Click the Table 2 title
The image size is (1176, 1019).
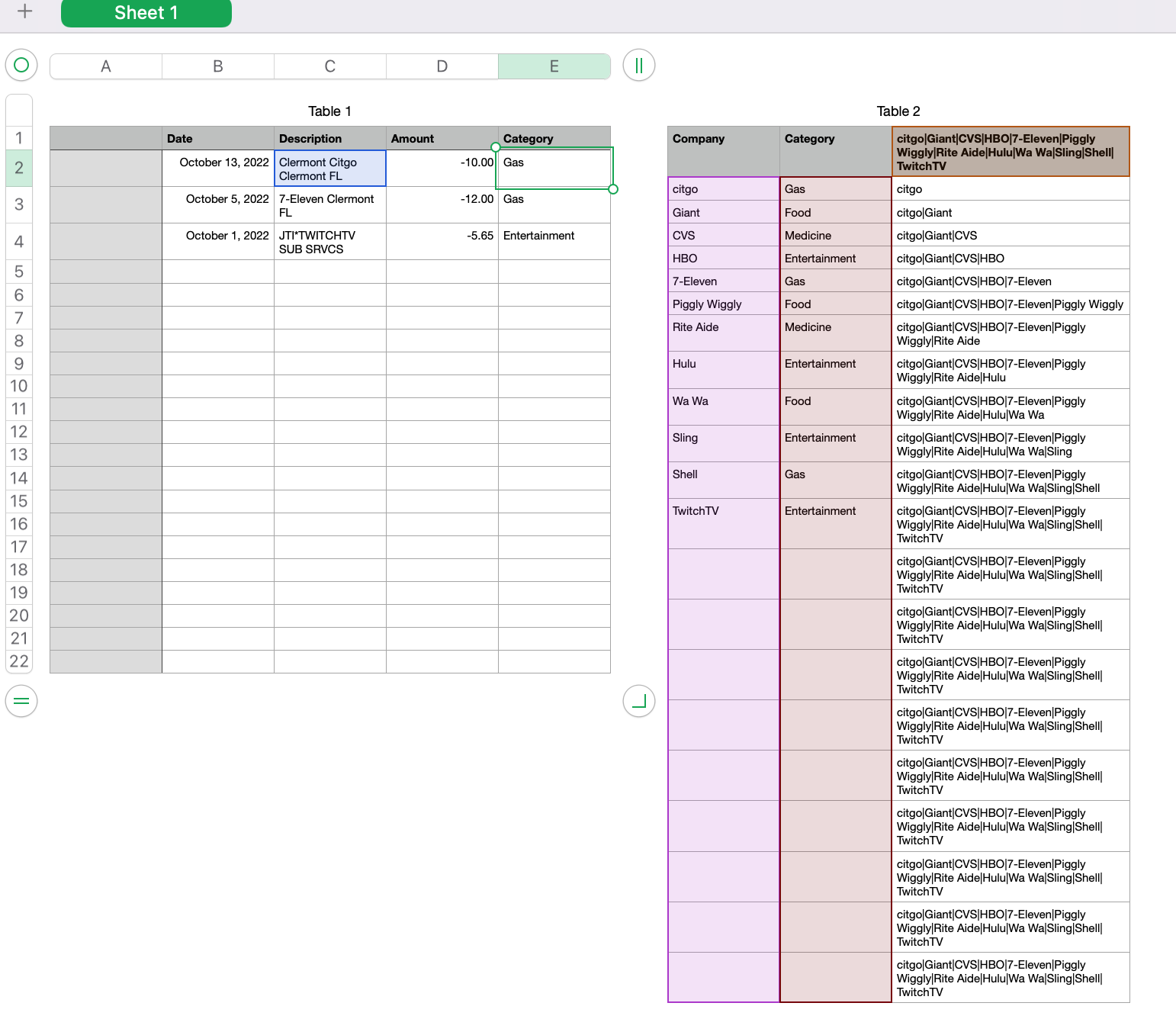coord(898,111)
